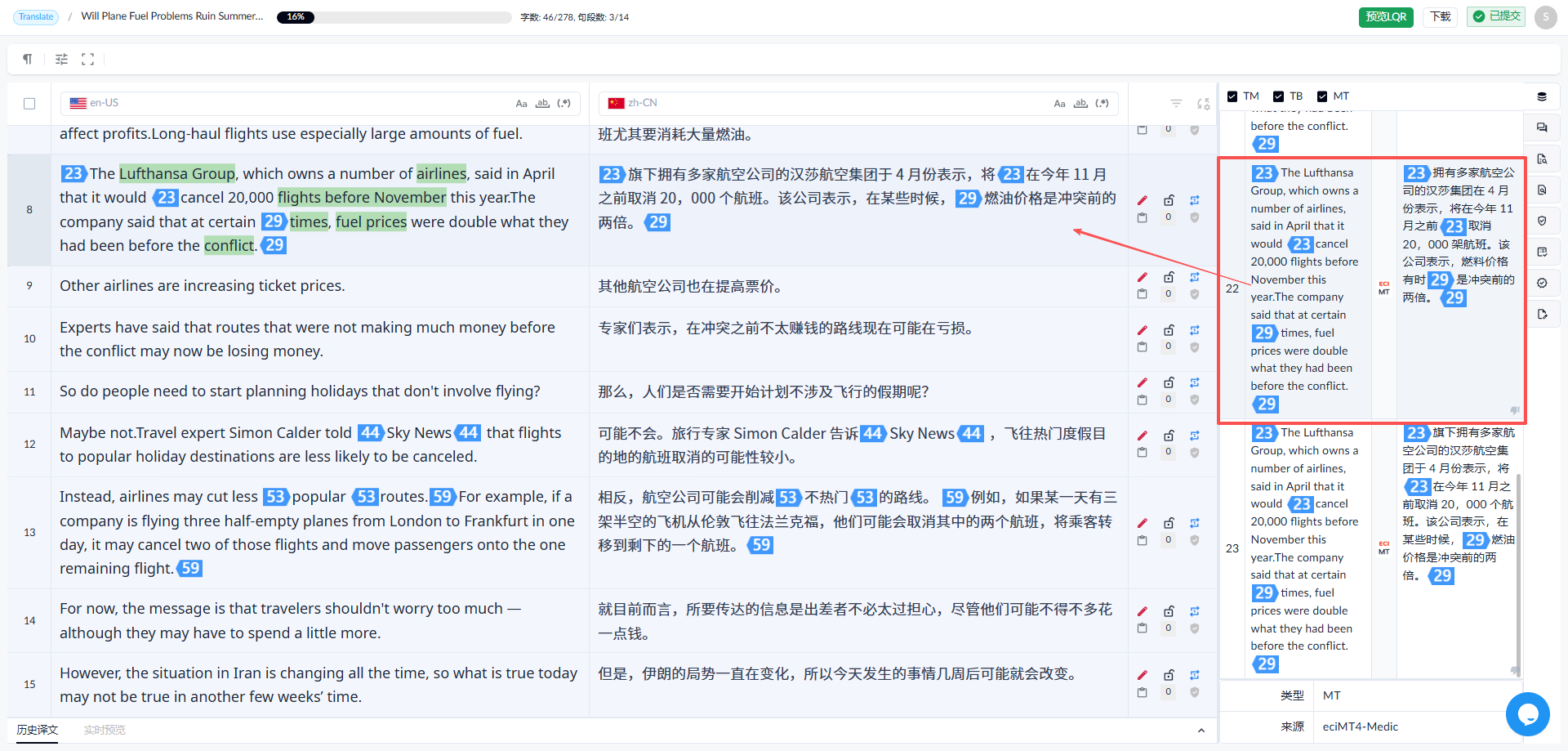The height and width of the screenshot is (751, 1568).
Task: Open filter segments icon above action column
Action: pos(1176,103)
